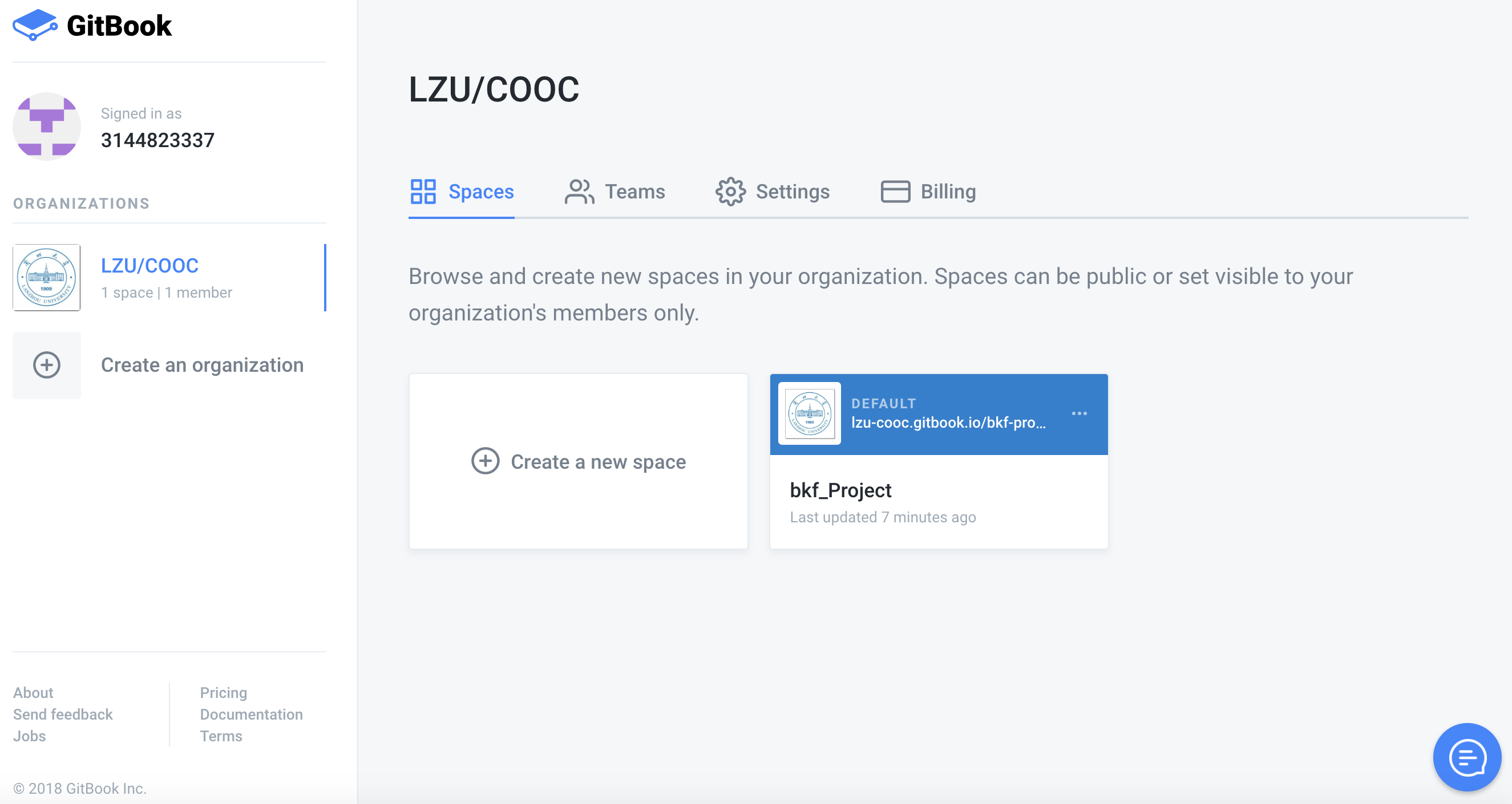Click the plus icon to create organization
This screenshot has width=1512, height=804.
click(x=47, y=366)
